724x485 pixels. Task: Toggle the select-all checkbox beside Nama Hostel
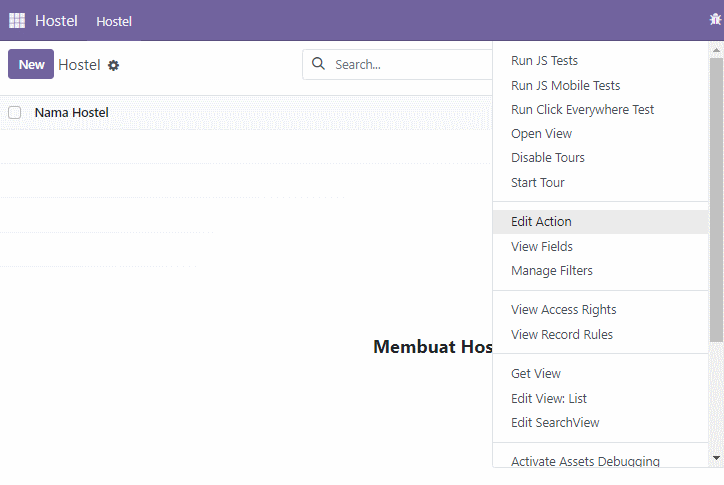point(15,112)
